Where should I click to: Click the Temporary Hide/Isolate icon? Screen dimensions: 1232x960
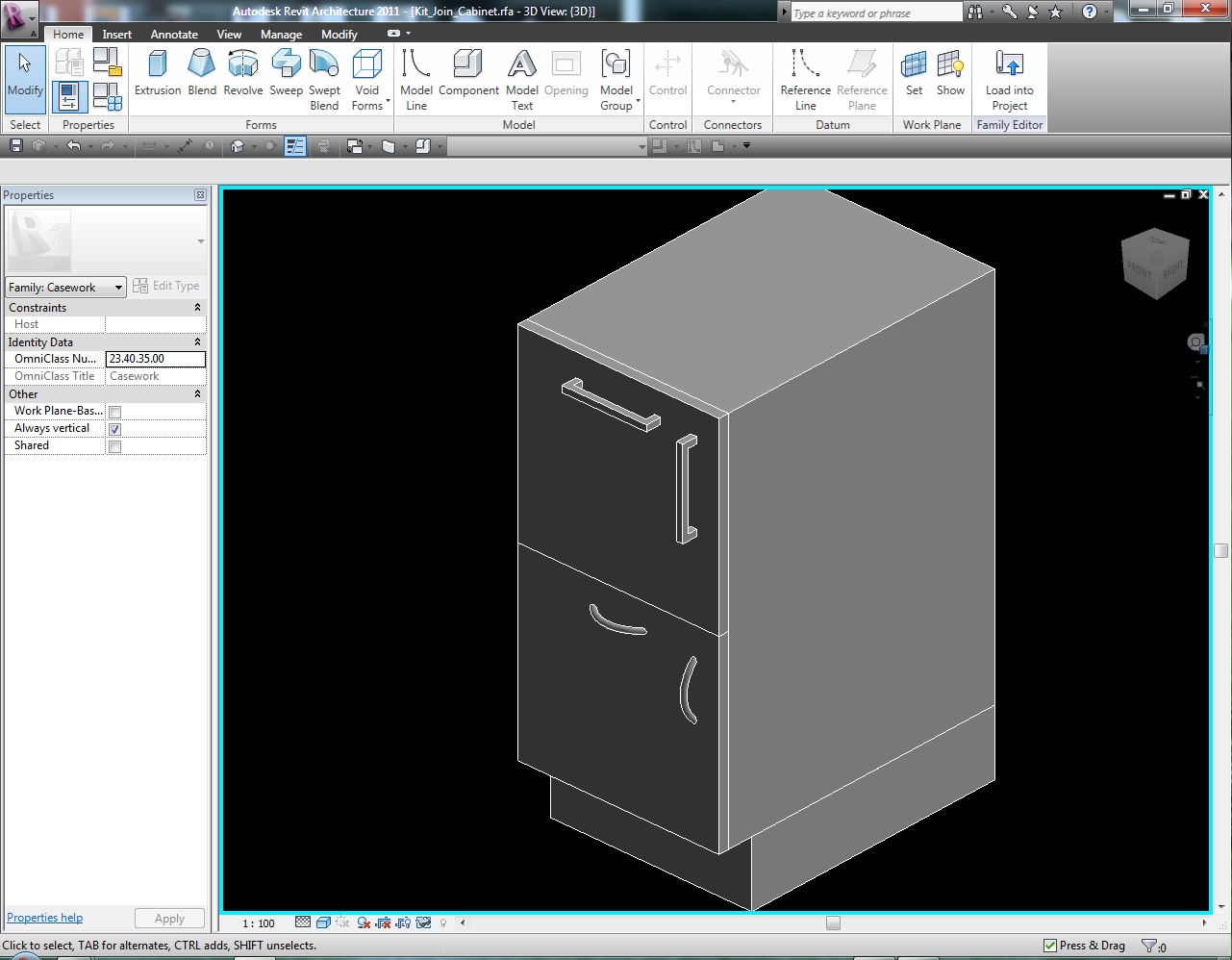tap(423, 922)
